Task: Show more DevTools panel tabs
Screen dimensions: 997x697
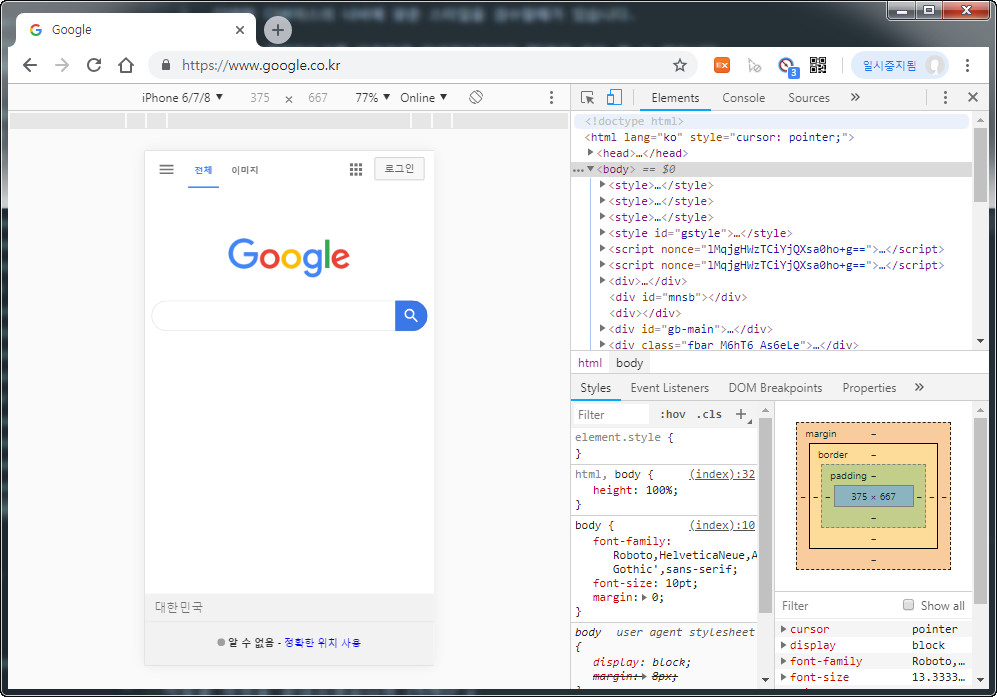Action: coord(855,97)
